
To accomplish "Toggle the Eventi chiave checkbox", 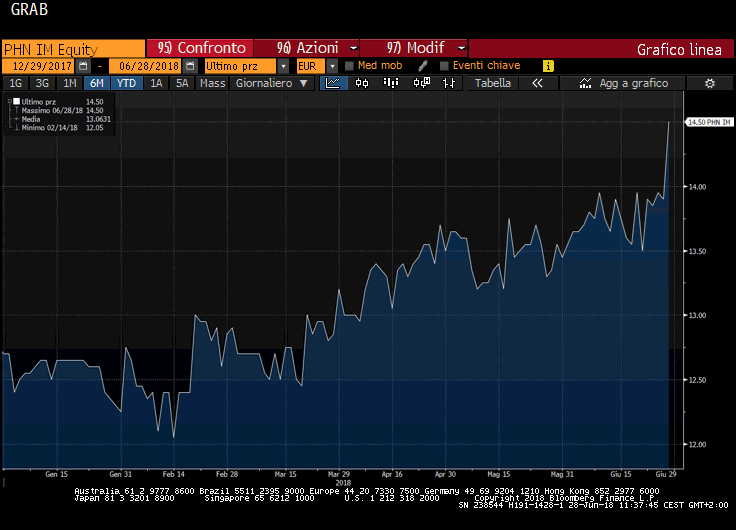I will (444, 65).
